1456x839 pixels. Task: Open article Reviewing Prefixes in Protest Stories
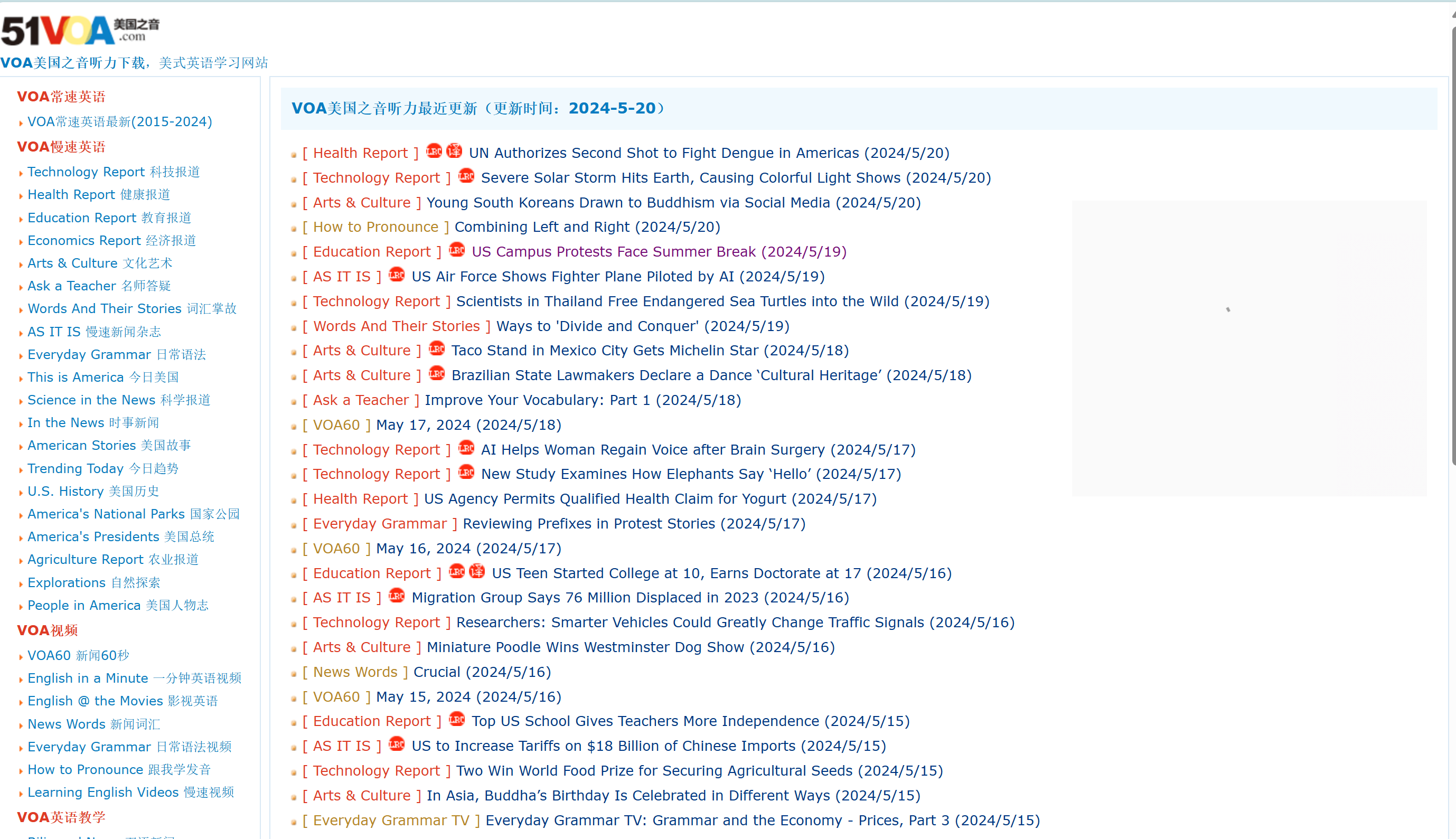(634, 524)
